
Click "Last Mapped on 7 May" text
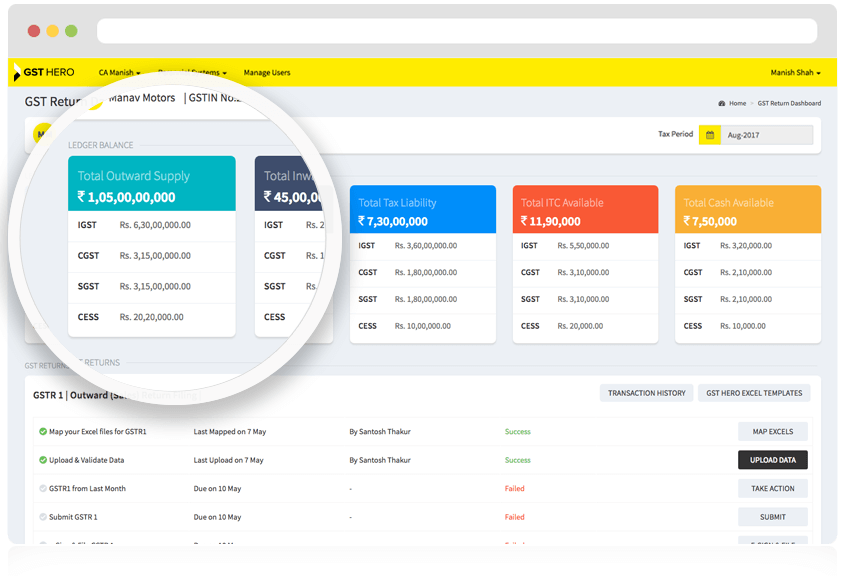point(230,431)
